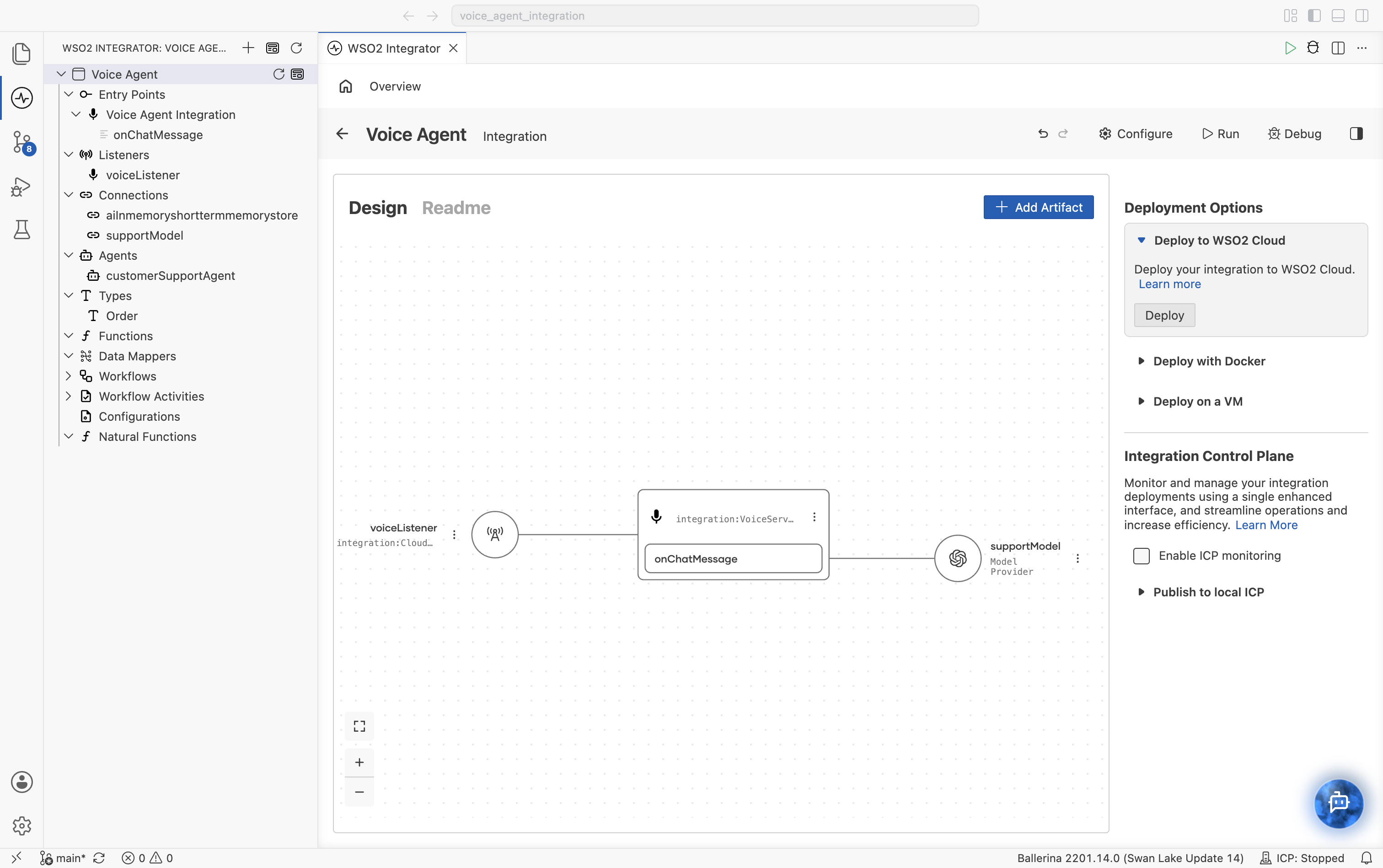Click the home icon beside Overview
This screenshot has width=1383, height=868.
tap(345, 86)
